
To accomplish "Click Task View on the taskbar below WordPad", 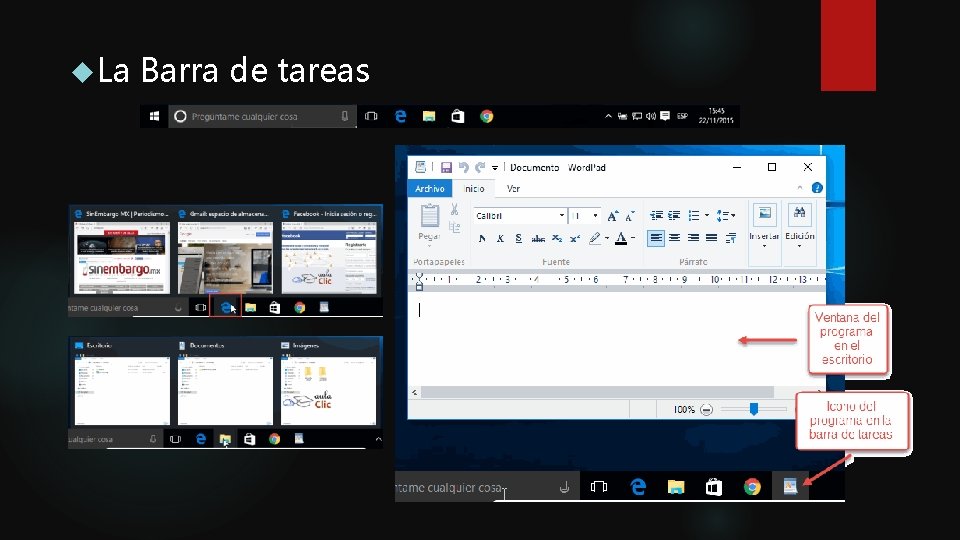I will click(599, 487).
